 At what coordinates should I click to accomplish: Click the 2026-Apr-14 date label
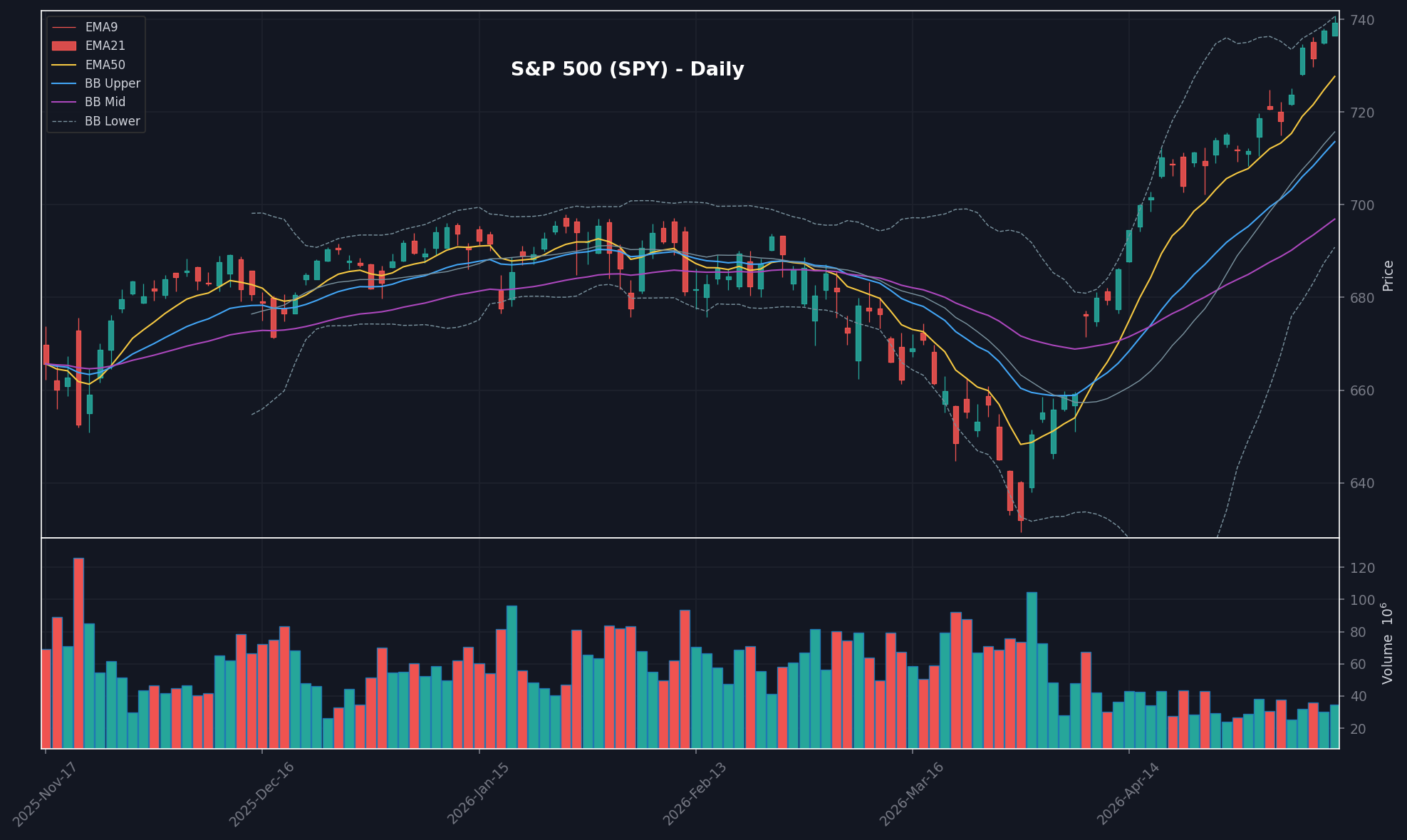click(x=1128, y=794)
